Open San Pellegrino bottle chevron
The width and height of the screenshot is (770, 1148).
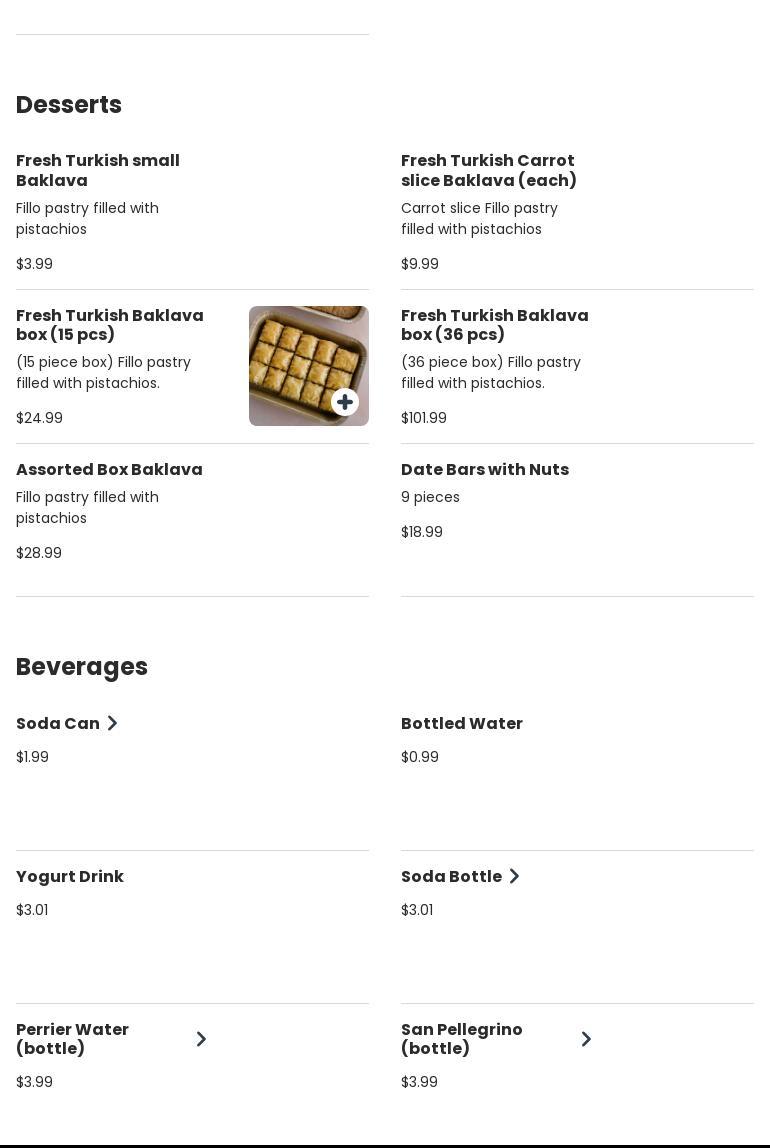click(x=586, y=1039)
